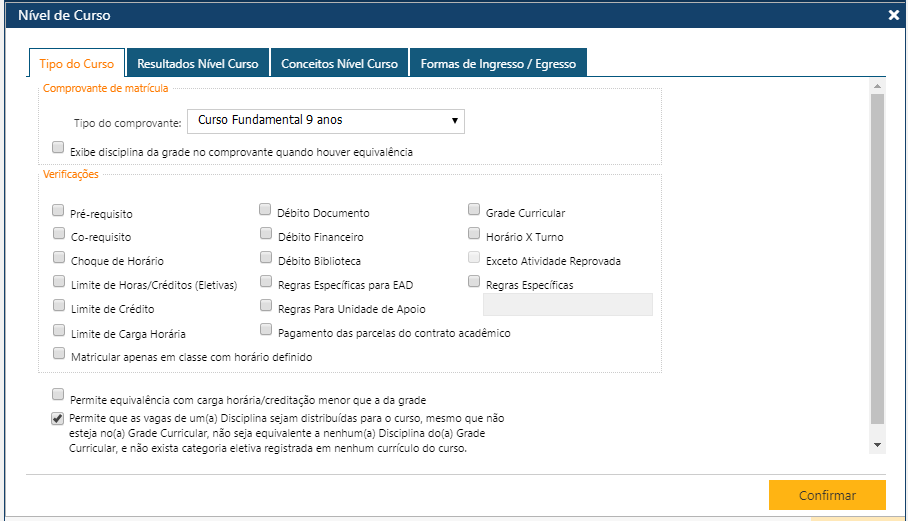
Task: Open the Conceitos Nível Curso tab
Action: click(x=339, y=63)
